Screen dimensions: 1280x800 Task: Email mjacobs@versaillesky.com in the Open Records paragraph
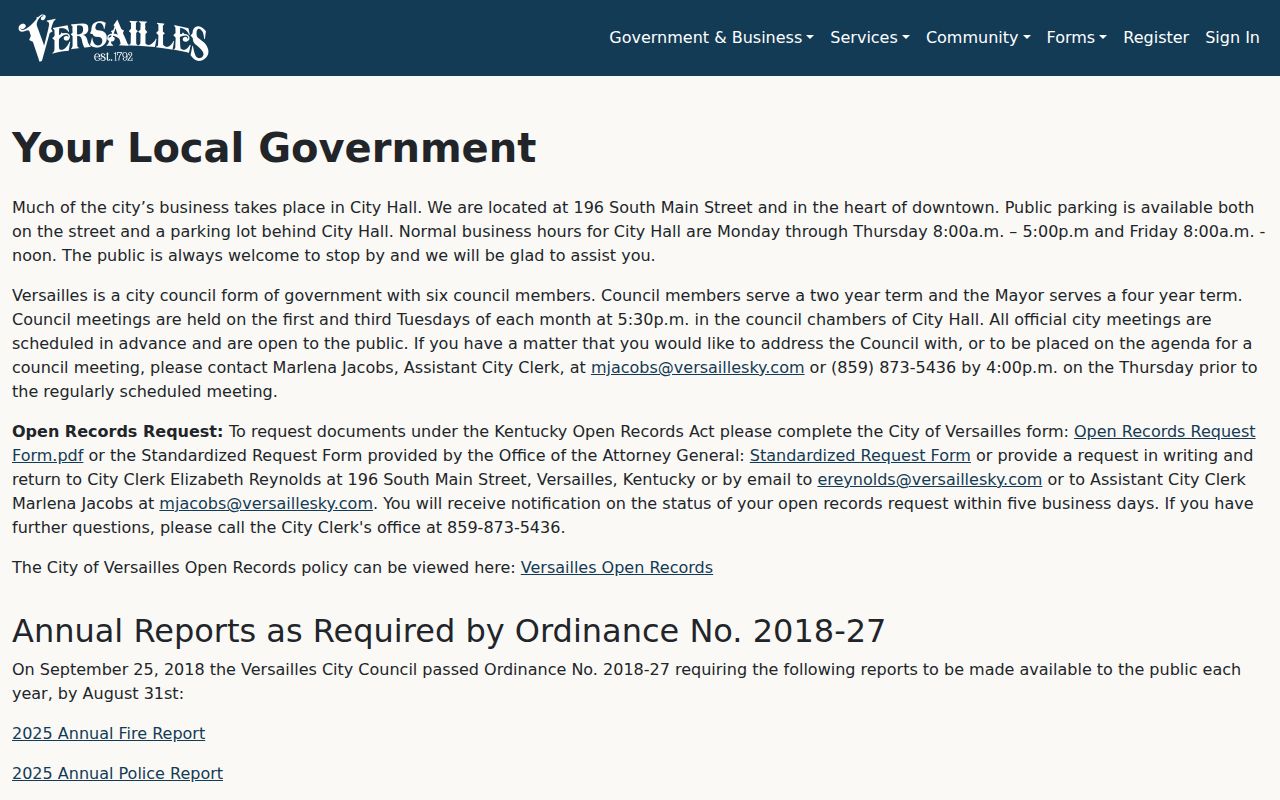coord(266,503)
